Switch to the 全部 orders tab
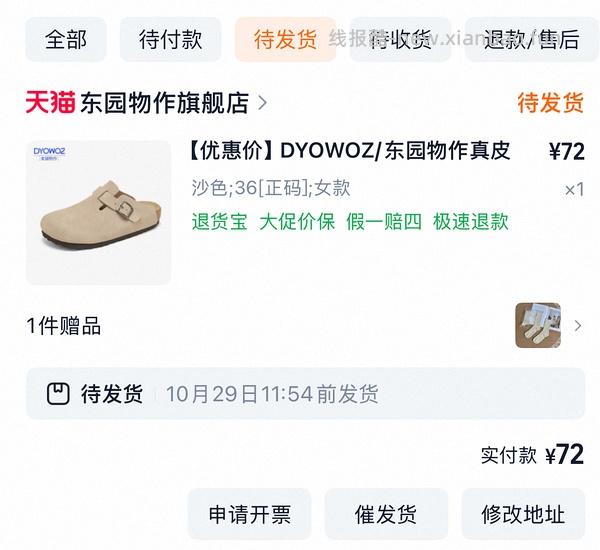This screenshot has width=600, height=550. click(x=66, y=39)
